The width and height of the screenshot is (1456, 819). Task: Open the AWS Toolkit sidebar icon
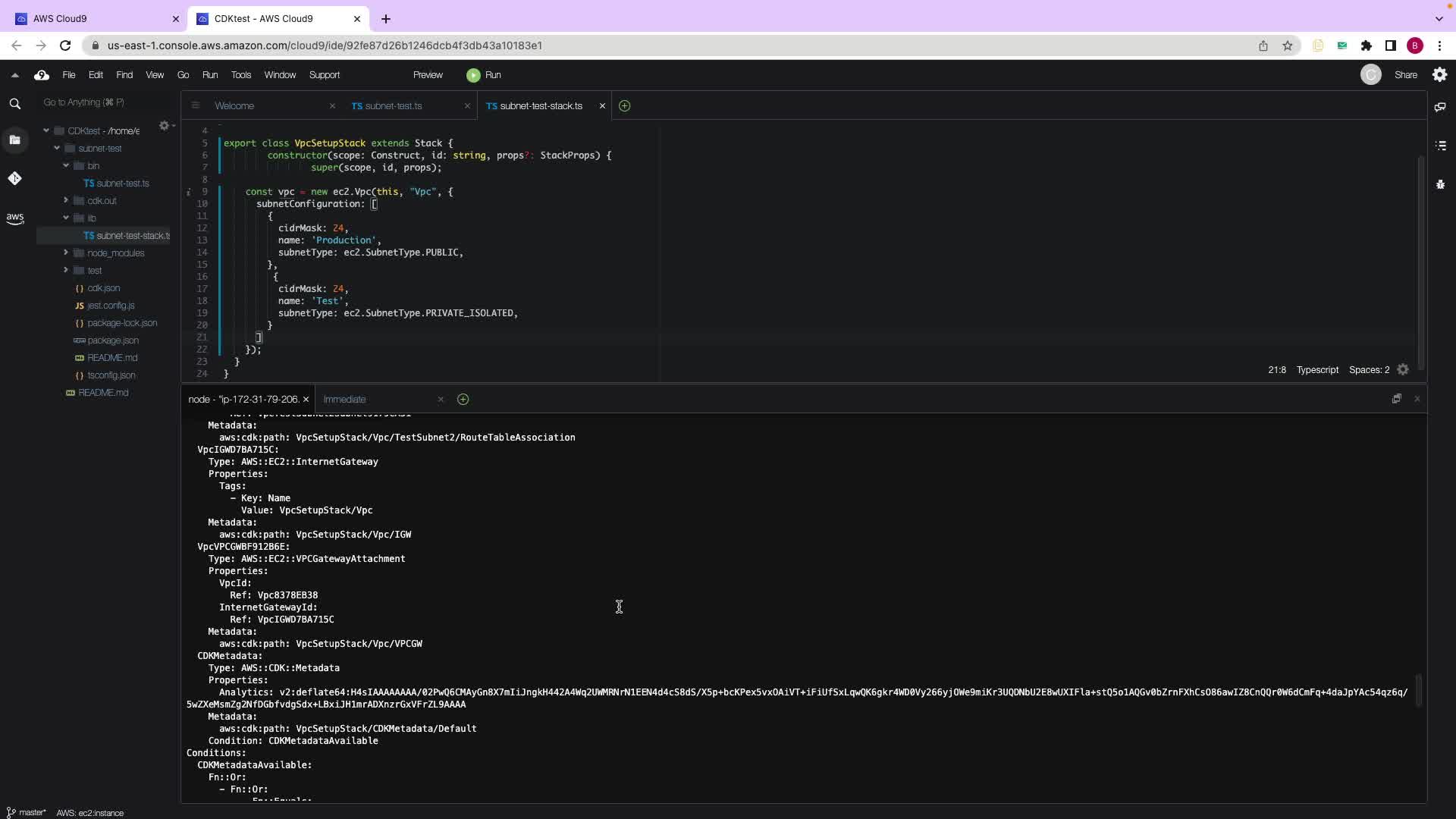(14, 218)
